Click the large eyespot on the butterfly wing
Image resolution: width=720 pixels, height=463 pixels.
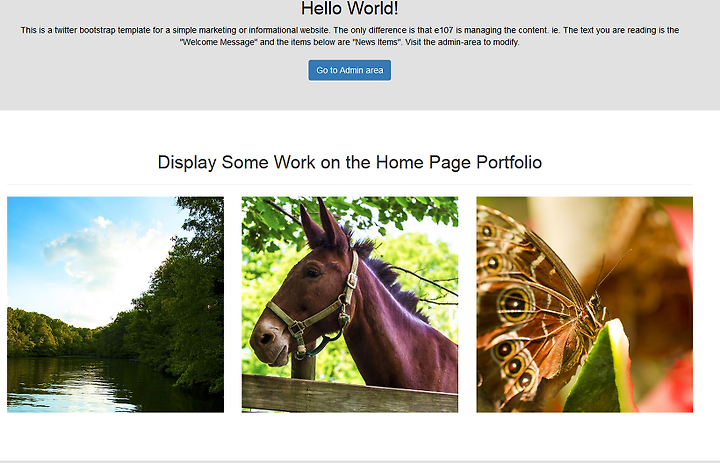pos(515,304)
